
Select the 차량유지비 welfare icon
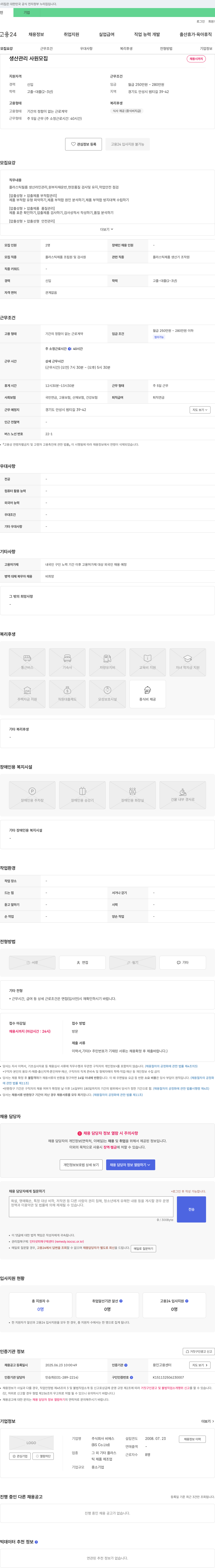[x=107, y=662]
